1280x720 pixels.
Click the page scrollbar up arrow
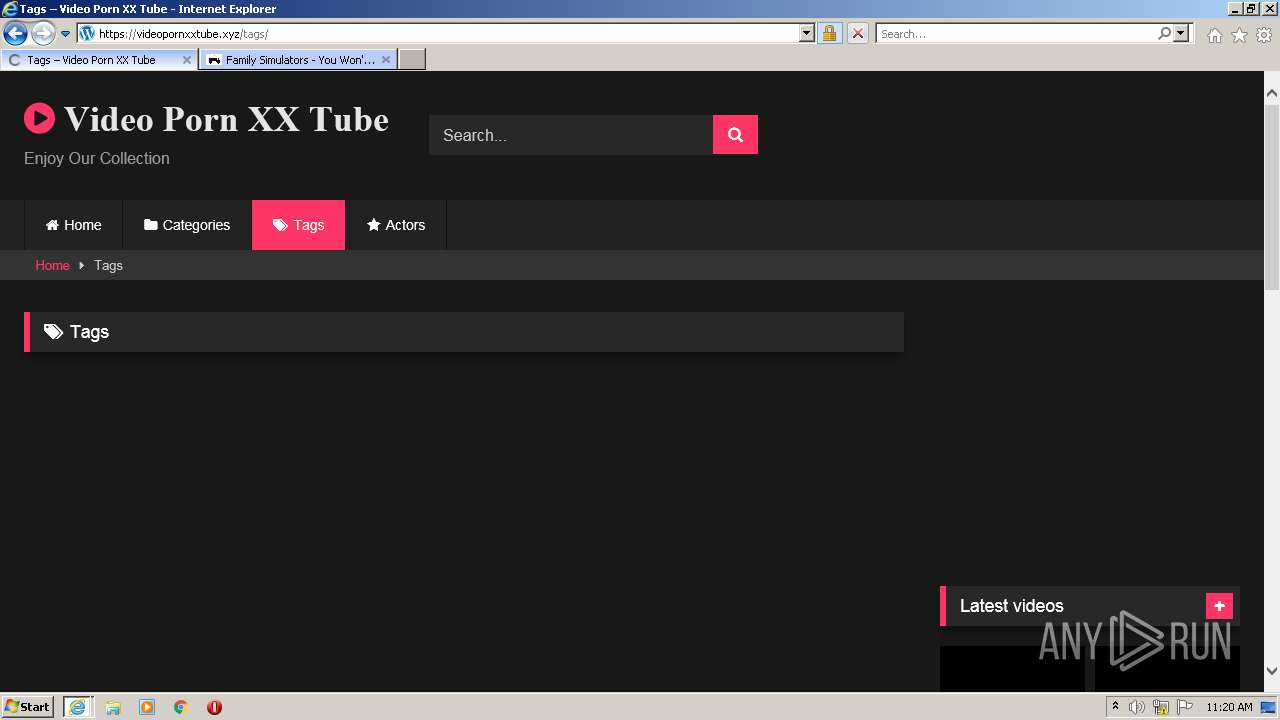pos(1272,93)
